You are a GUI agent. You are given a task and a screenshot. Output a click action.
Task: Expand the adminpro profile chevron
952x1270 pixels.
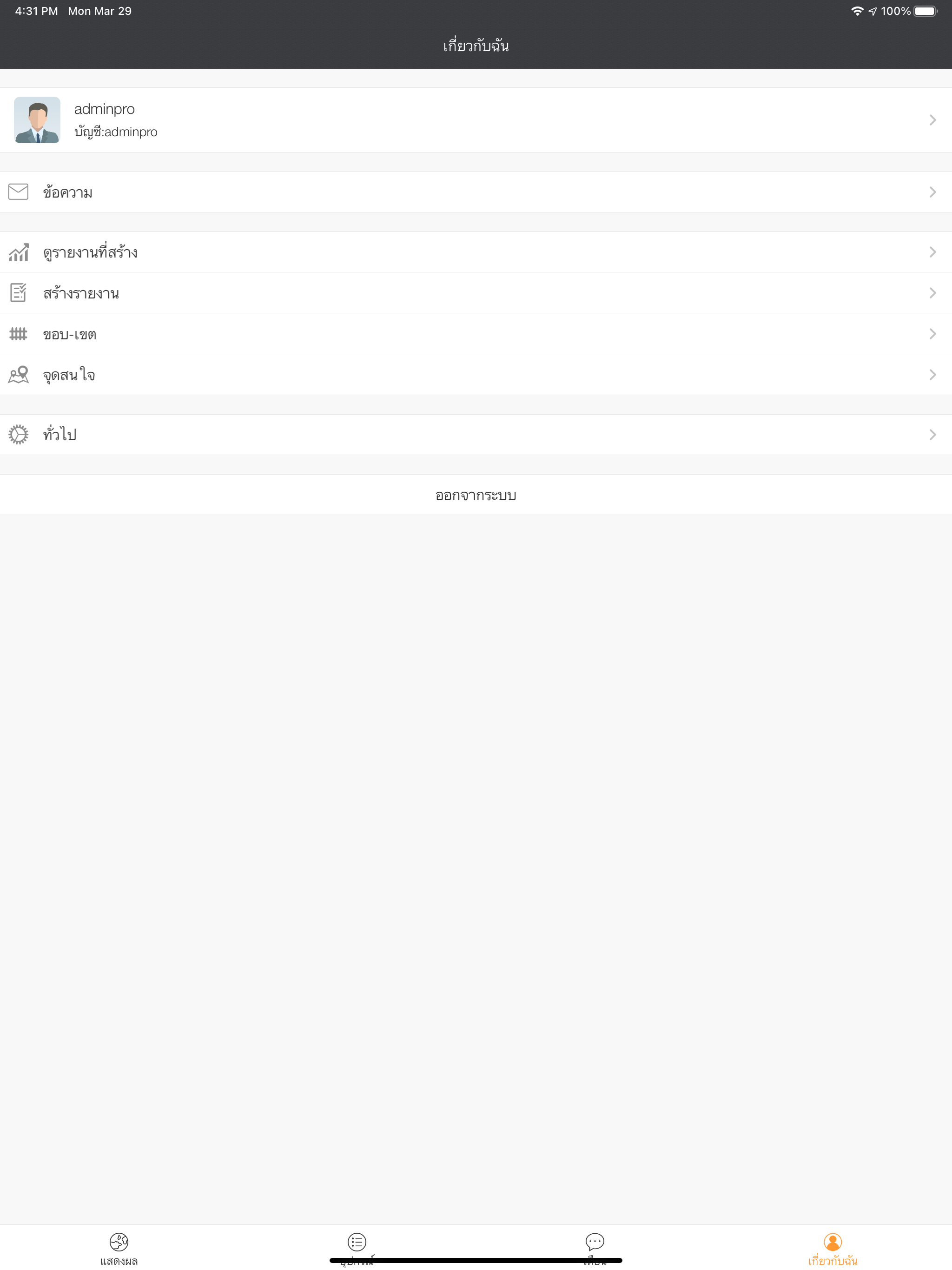pyautogui.click(x=932, y=120)
